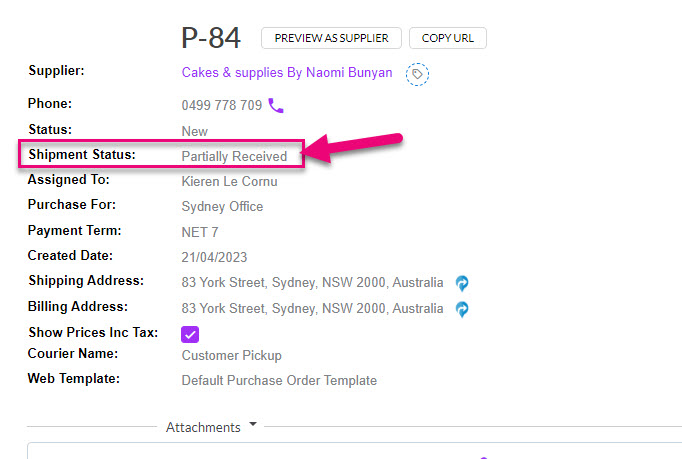Expand the Attachments dropdown arrow
Screen dimensions: 682x459
click(x=253, y=424)
